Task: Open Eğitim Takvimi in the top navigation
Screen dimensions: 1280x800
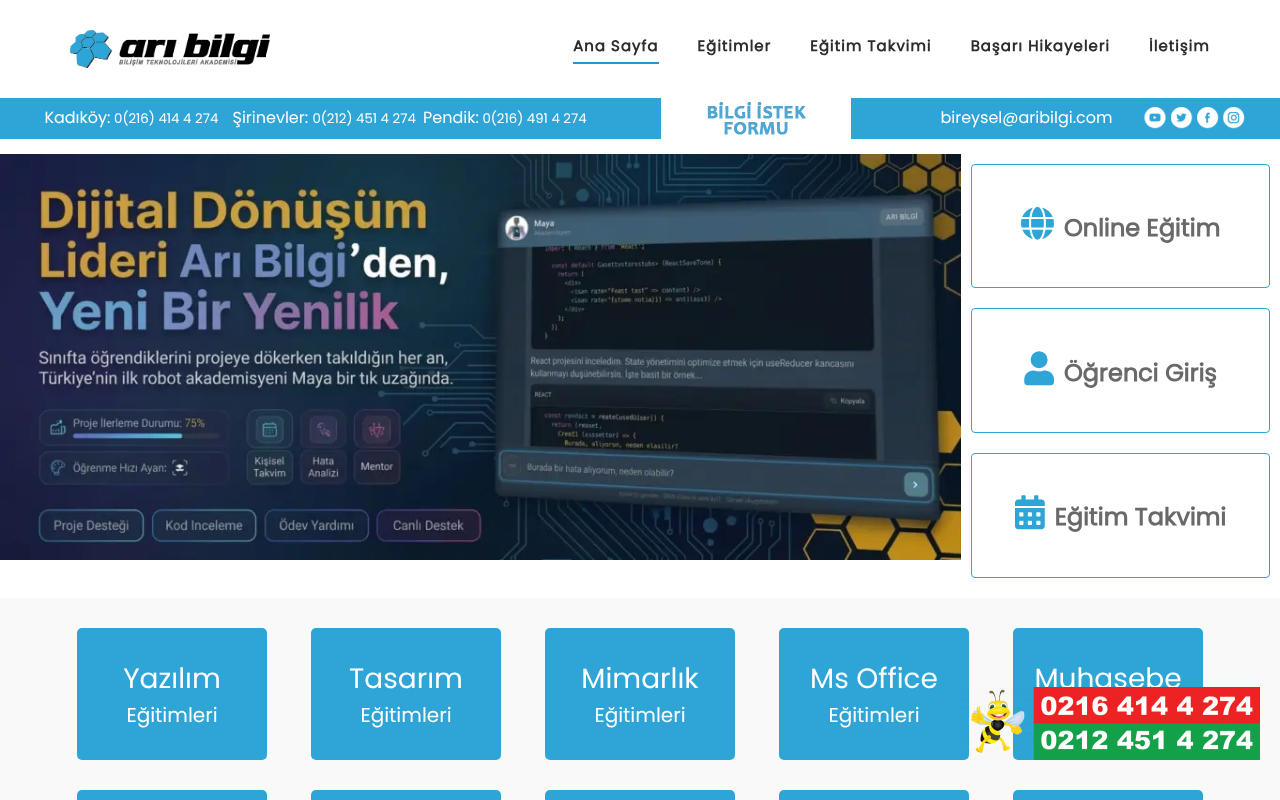Action: tap(870, 46)
